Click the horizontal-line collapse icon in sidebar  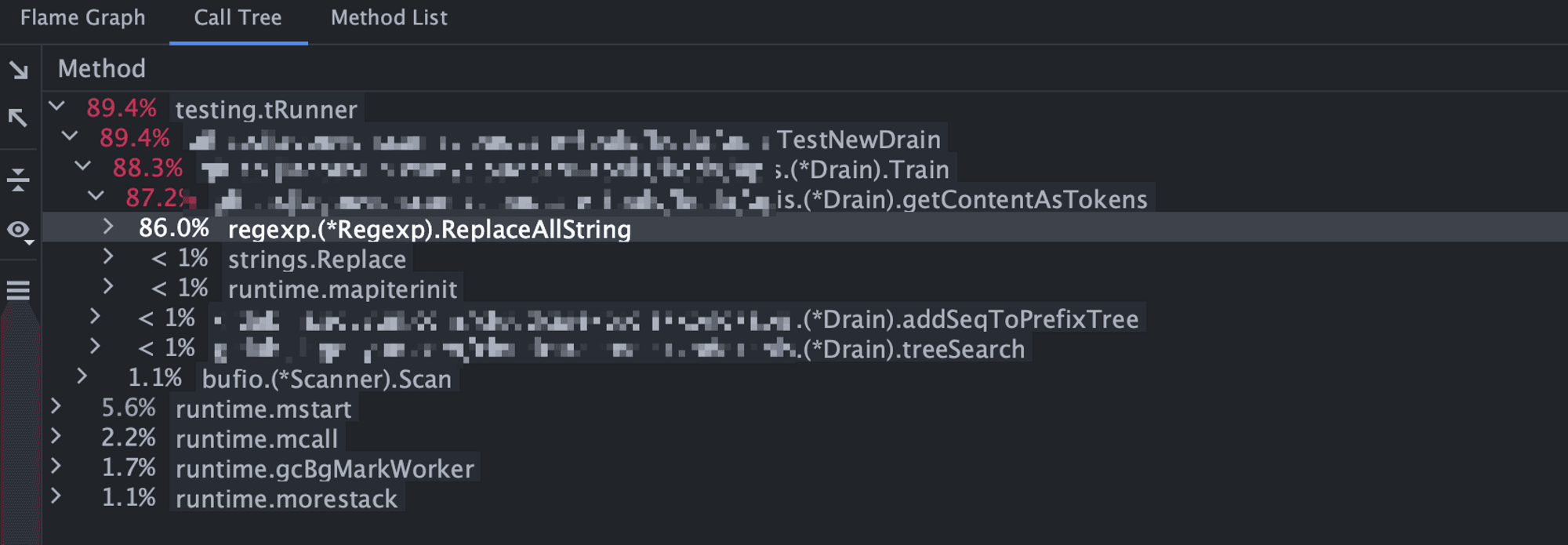(x=18, y=180)
